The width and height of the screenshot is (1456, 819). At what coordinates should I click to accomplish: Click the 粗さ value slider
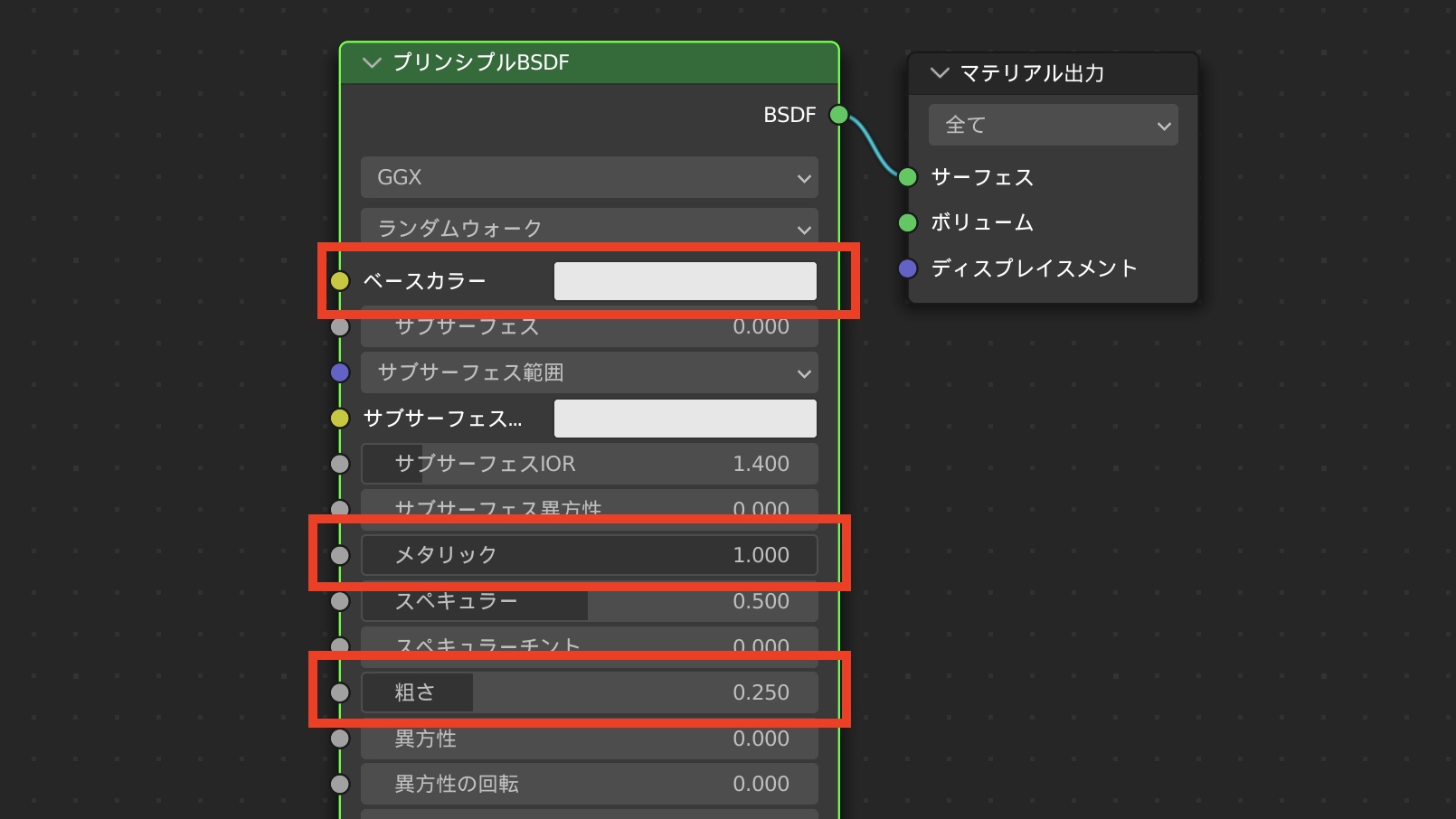(589, 692)
